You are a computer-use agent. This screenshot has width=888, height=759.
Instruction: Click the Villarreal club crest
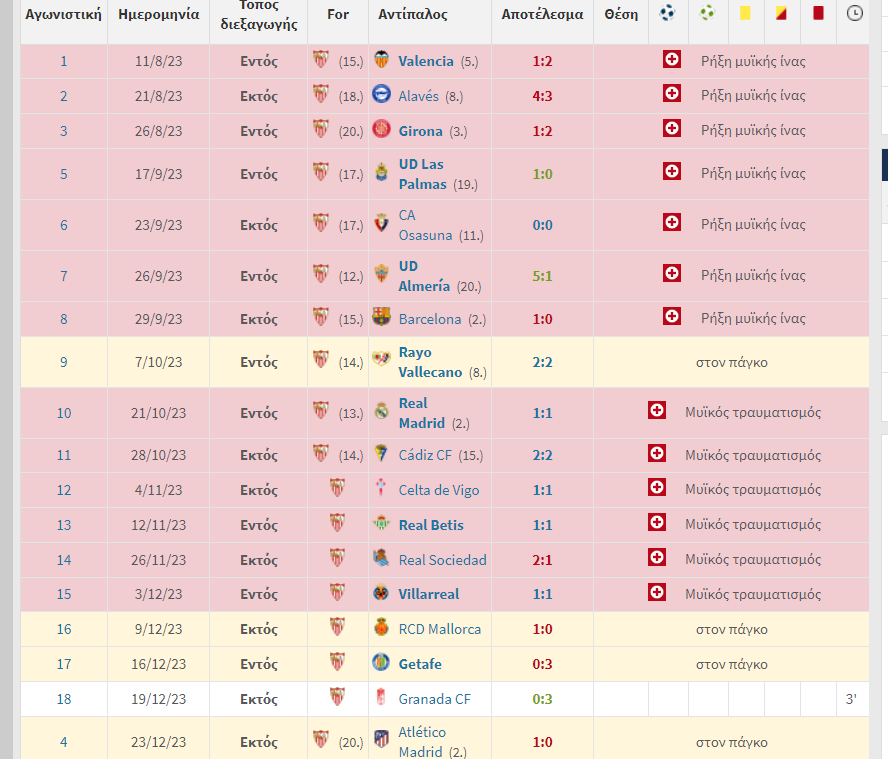tap(381, 594)
